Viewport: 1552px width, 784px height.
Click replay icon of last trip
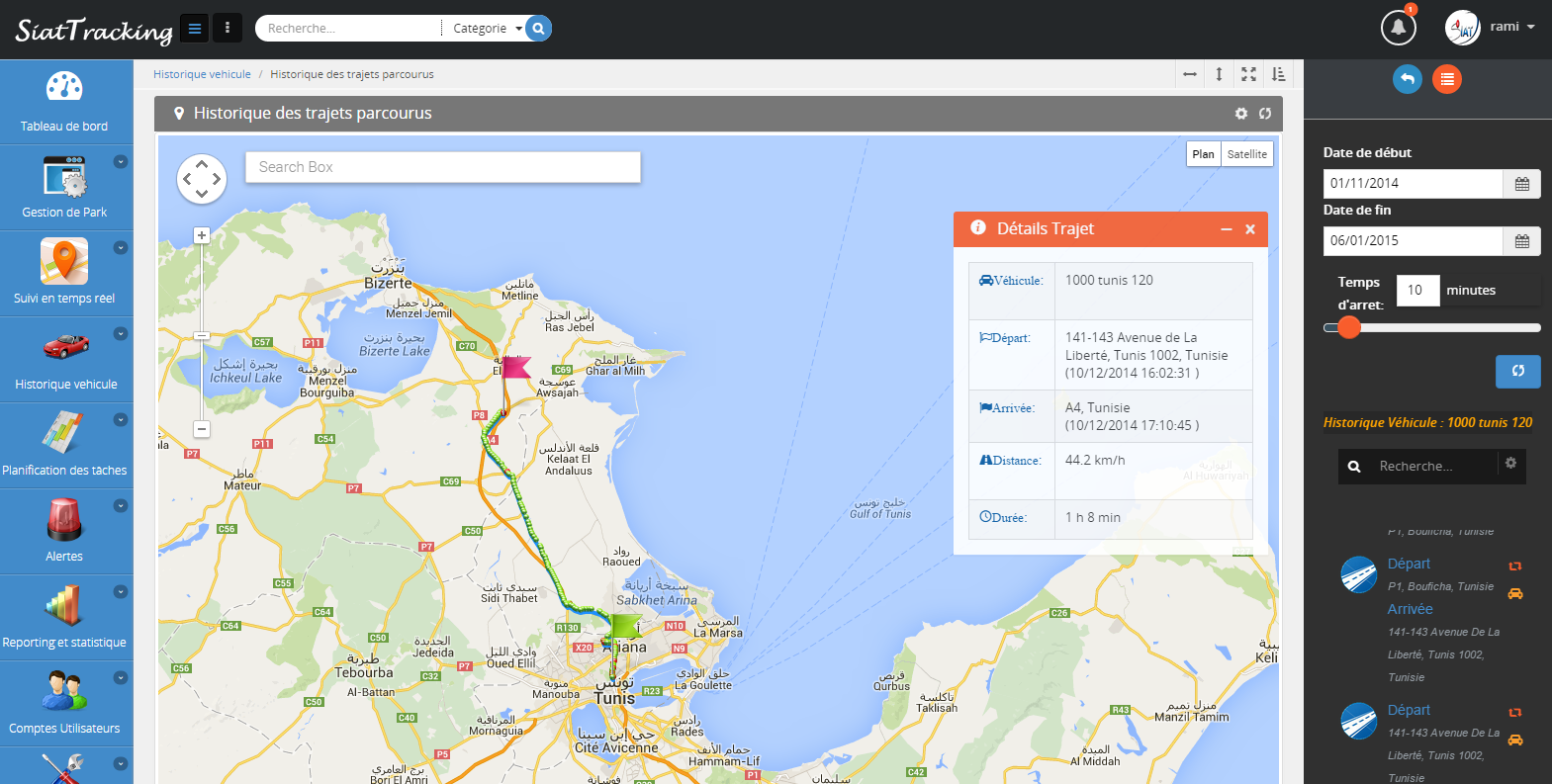point(1515,713)
